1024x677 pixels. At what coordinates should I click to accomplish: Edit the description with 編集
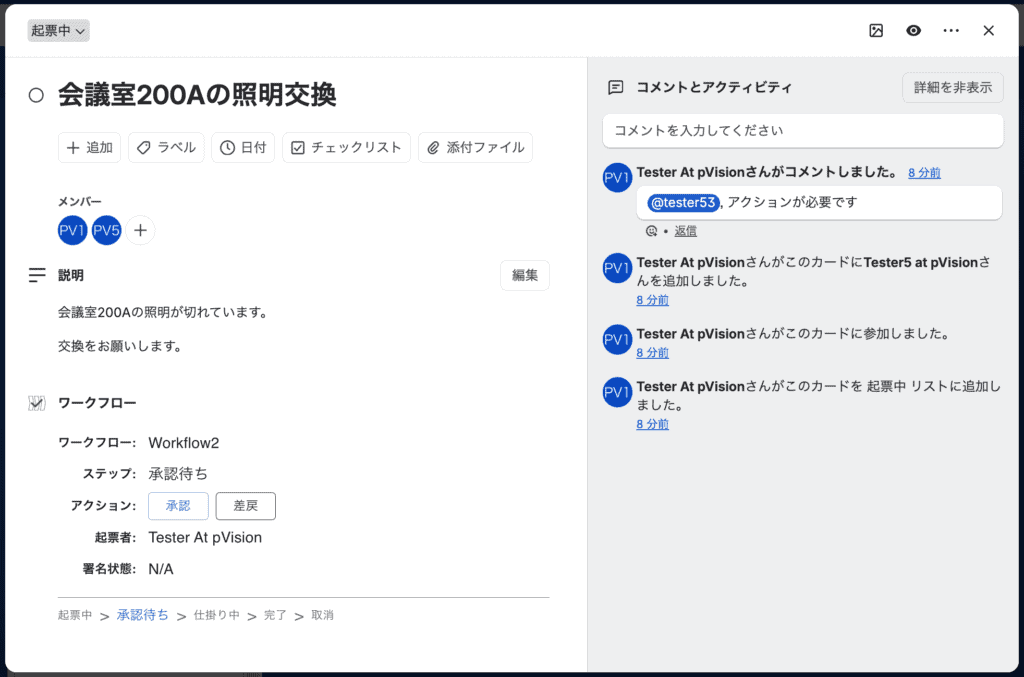[524, 275]
